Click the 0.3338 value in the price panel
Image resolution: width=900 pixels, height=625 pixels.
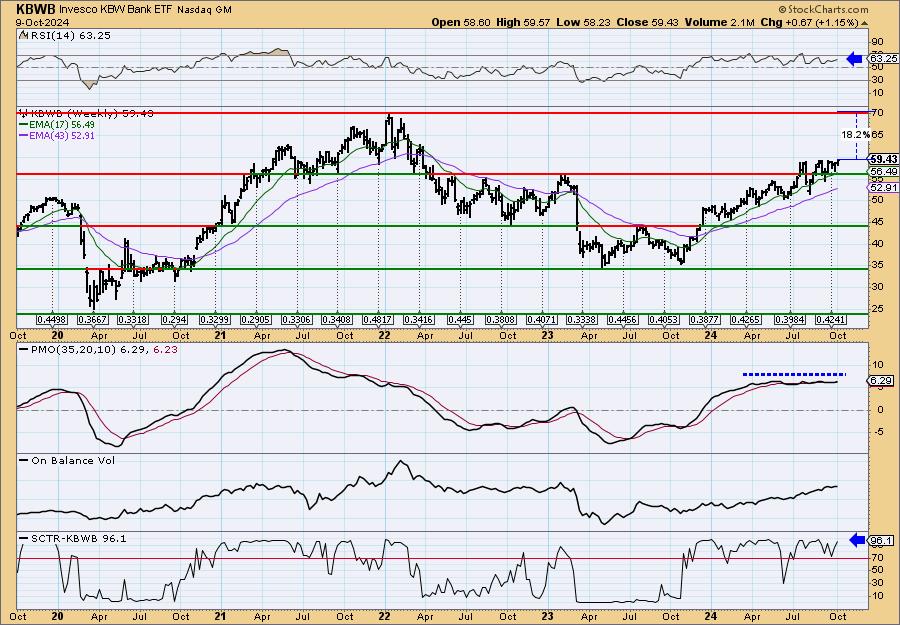coord(582,320)
